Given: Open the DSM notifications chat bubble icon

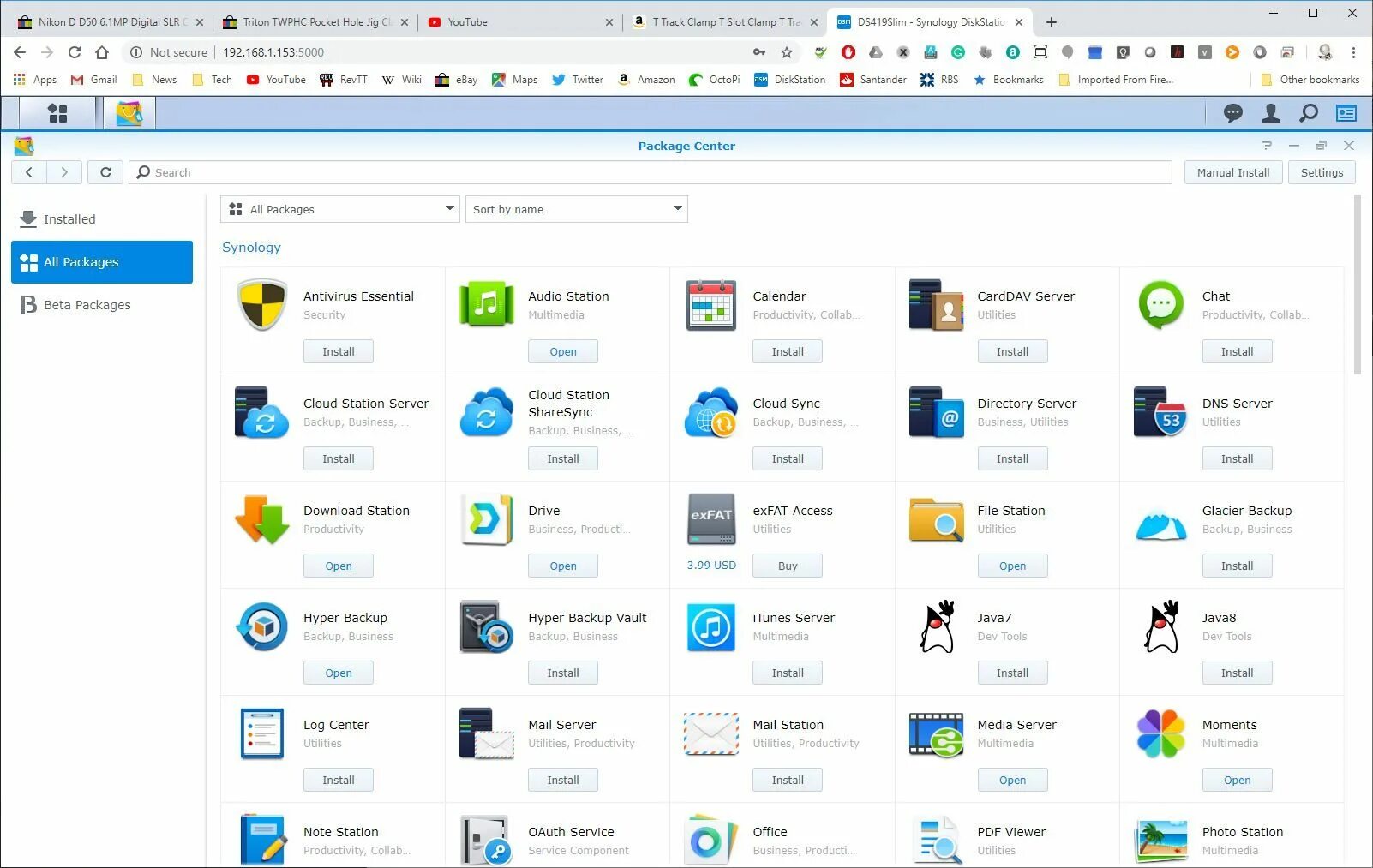Looking at the screenshot, I should point(1233,113).
